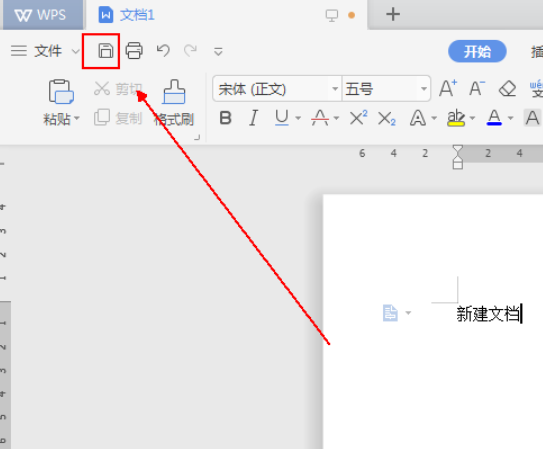The height and width of the screenshot is (449, 543).
Task: Toggle Underline formatting
Action: [x=282, y=118]
